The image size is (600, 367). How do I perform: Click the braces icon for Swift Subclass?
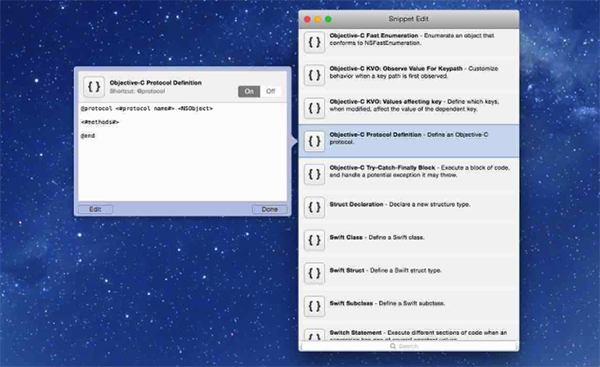pos(314,306)
